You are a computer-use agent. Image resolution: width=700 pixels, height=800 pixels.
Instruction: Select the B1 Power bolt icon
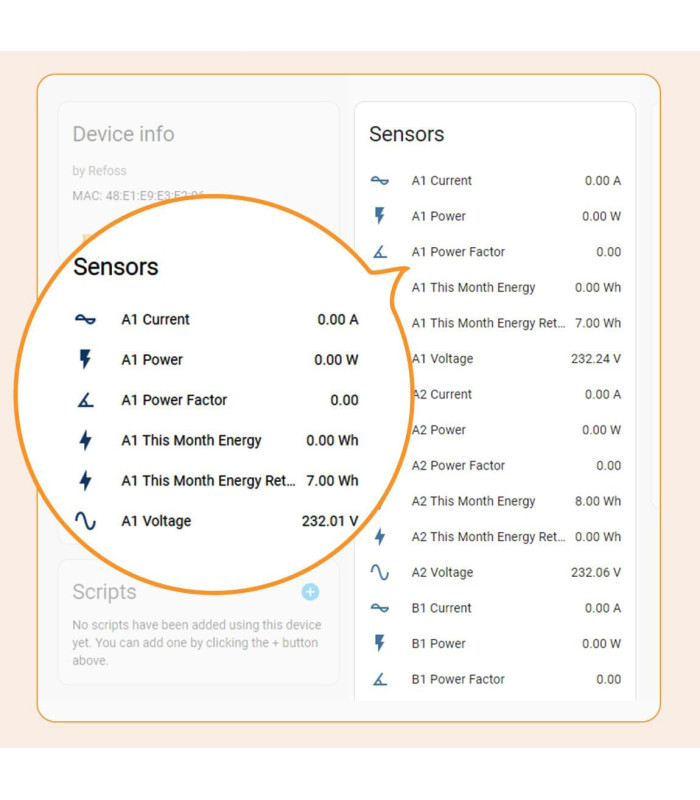[380, 643]
